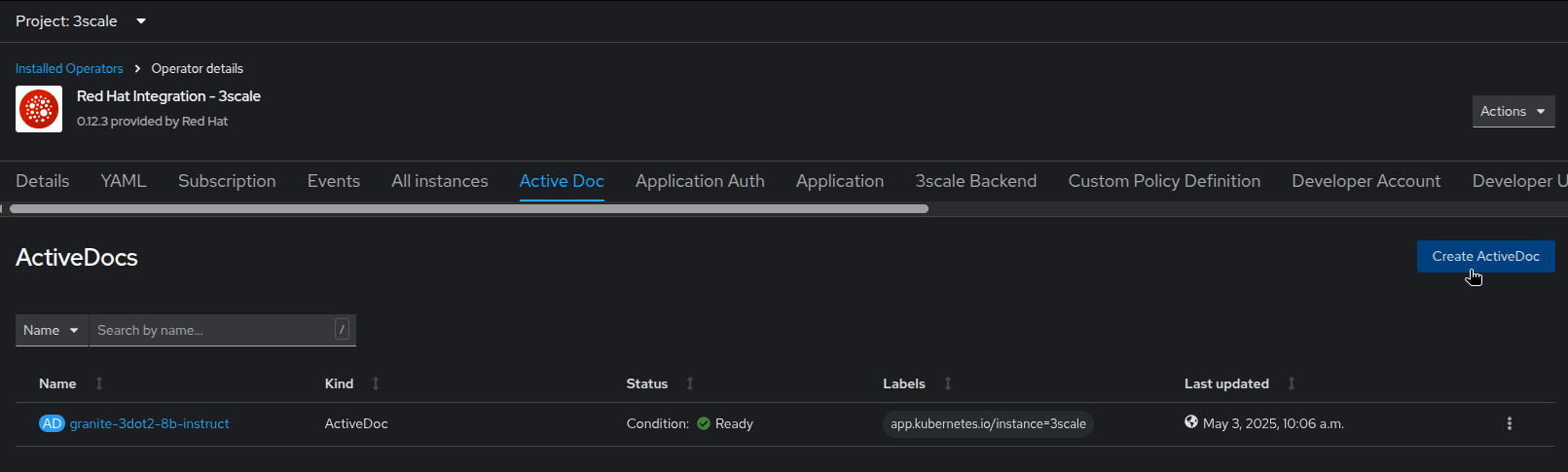Screen dimensions: 1568x472
Task: Sort by the Status column header
Action: (647, 384)
